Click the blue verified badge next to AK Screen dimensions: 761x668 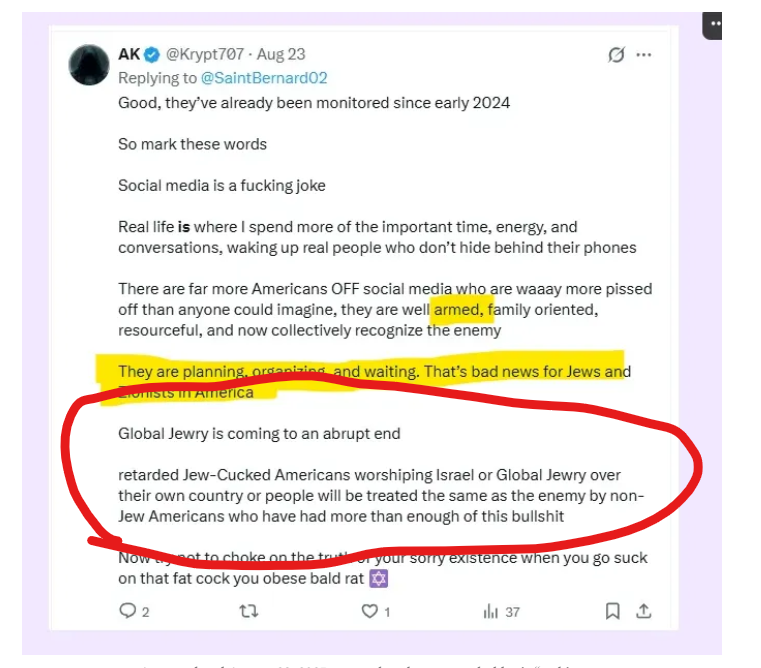click(152, 56)
